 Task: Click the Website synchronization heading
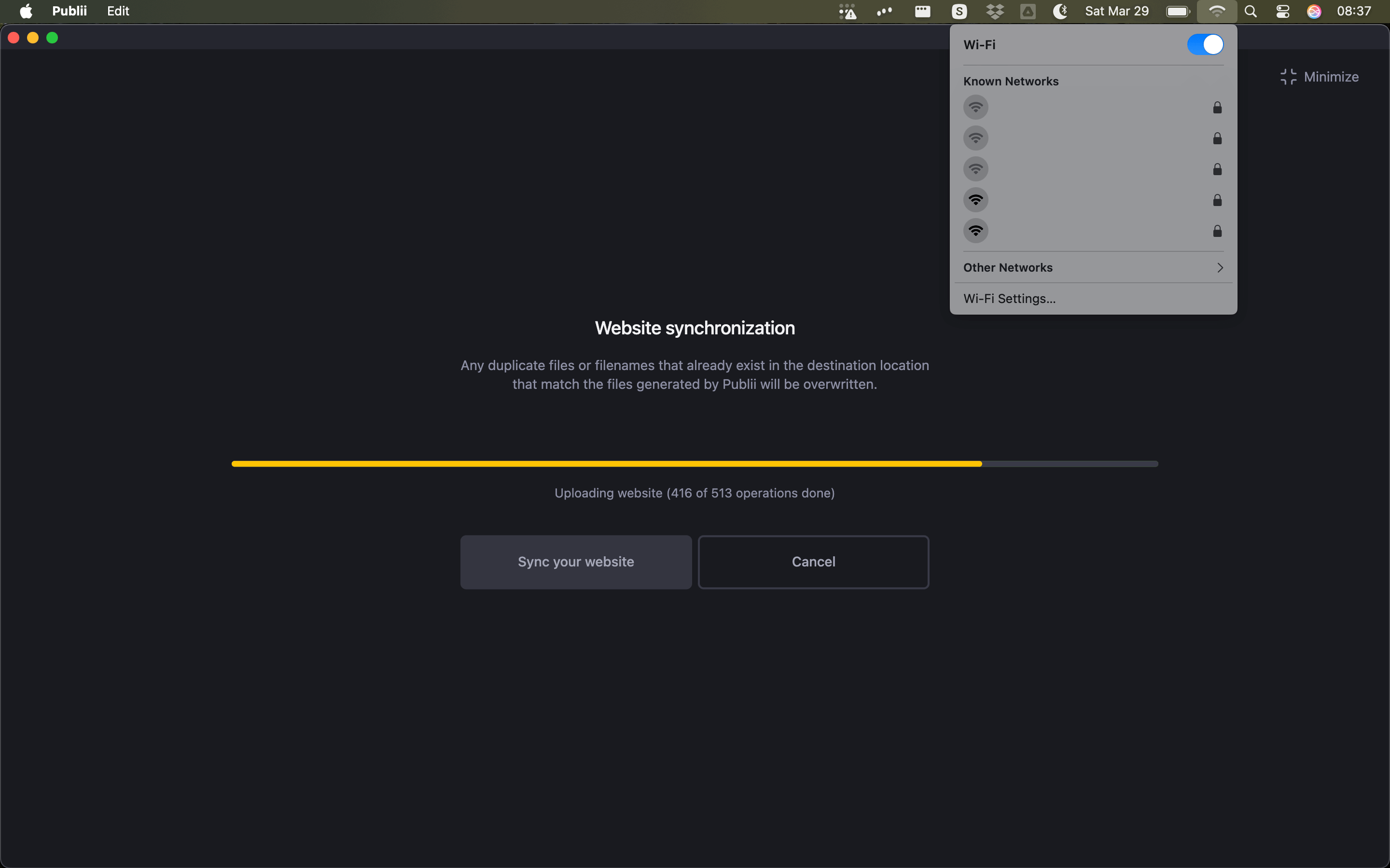click(x=695, y=328)
